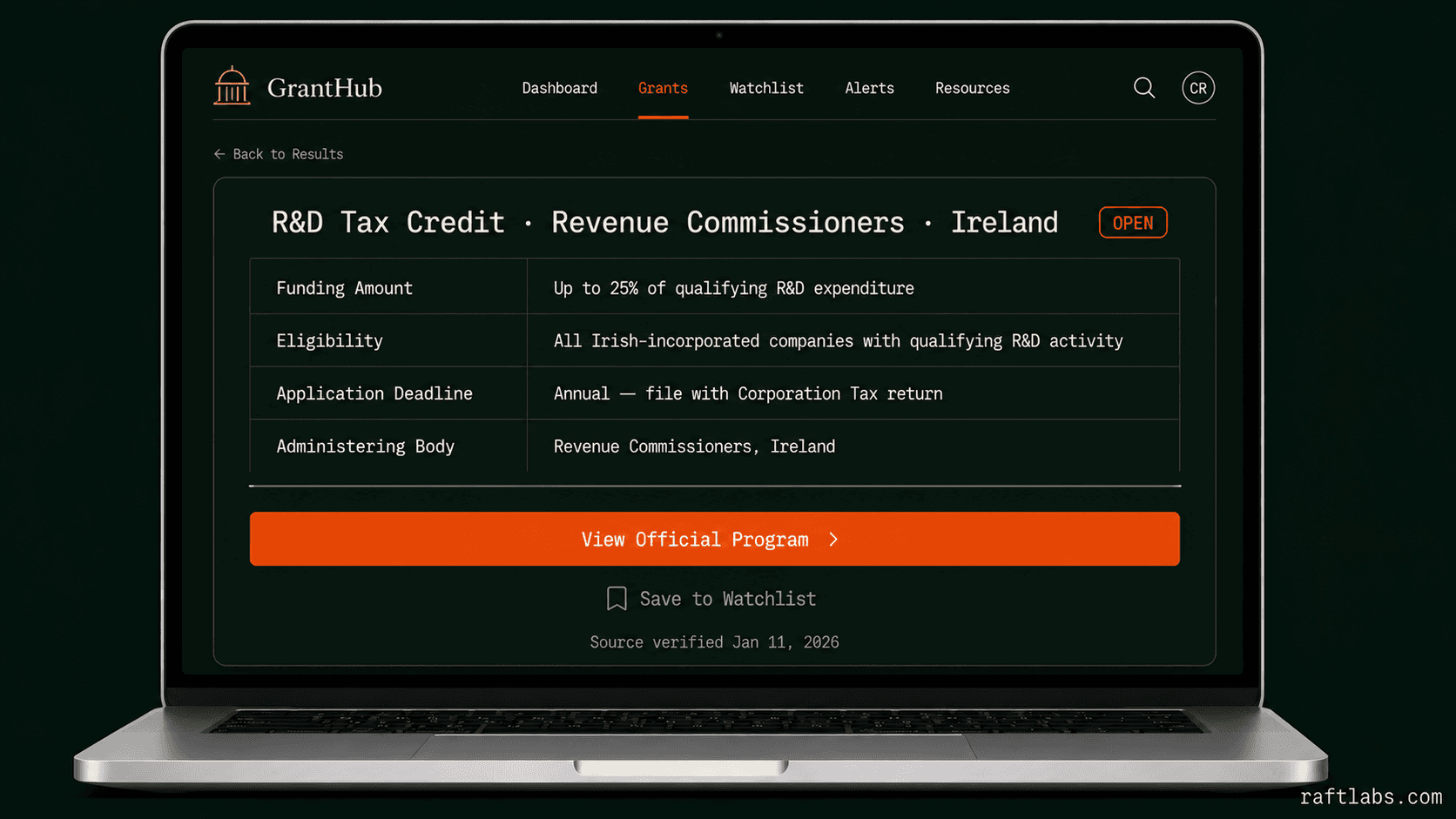Select 'Up to 25% of qualifying R&D expenditure'

[734, 288]
